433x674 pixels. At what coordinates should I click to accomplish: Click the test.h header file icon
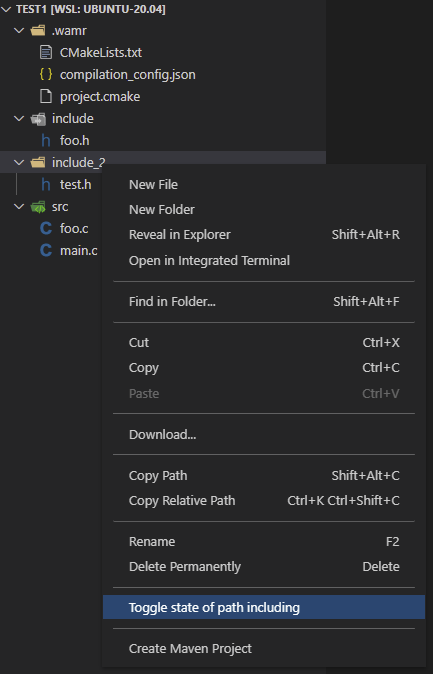(46, 184)
